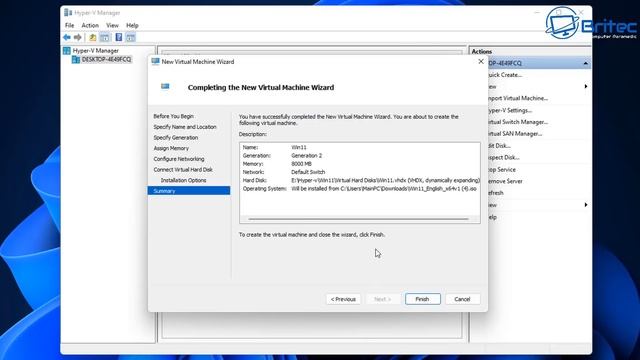The image size is (640, 360).
Task: Open the View menu
Action: coord(112,25)
